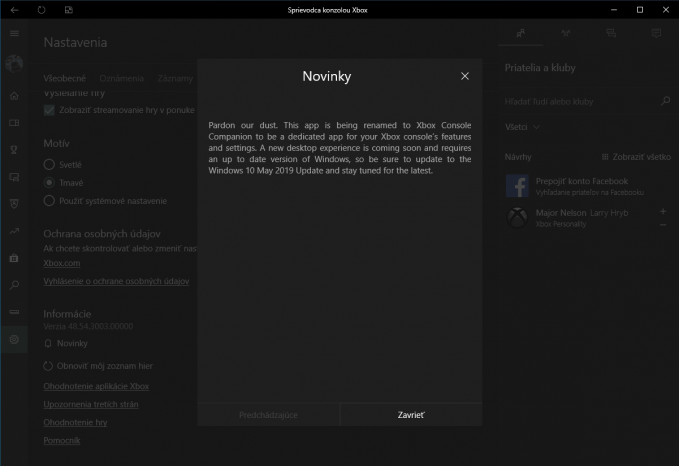This screenshot has height=466, width=679.
Task: Switch to Parties tab icon on right panel
Action: click(566, 33)
